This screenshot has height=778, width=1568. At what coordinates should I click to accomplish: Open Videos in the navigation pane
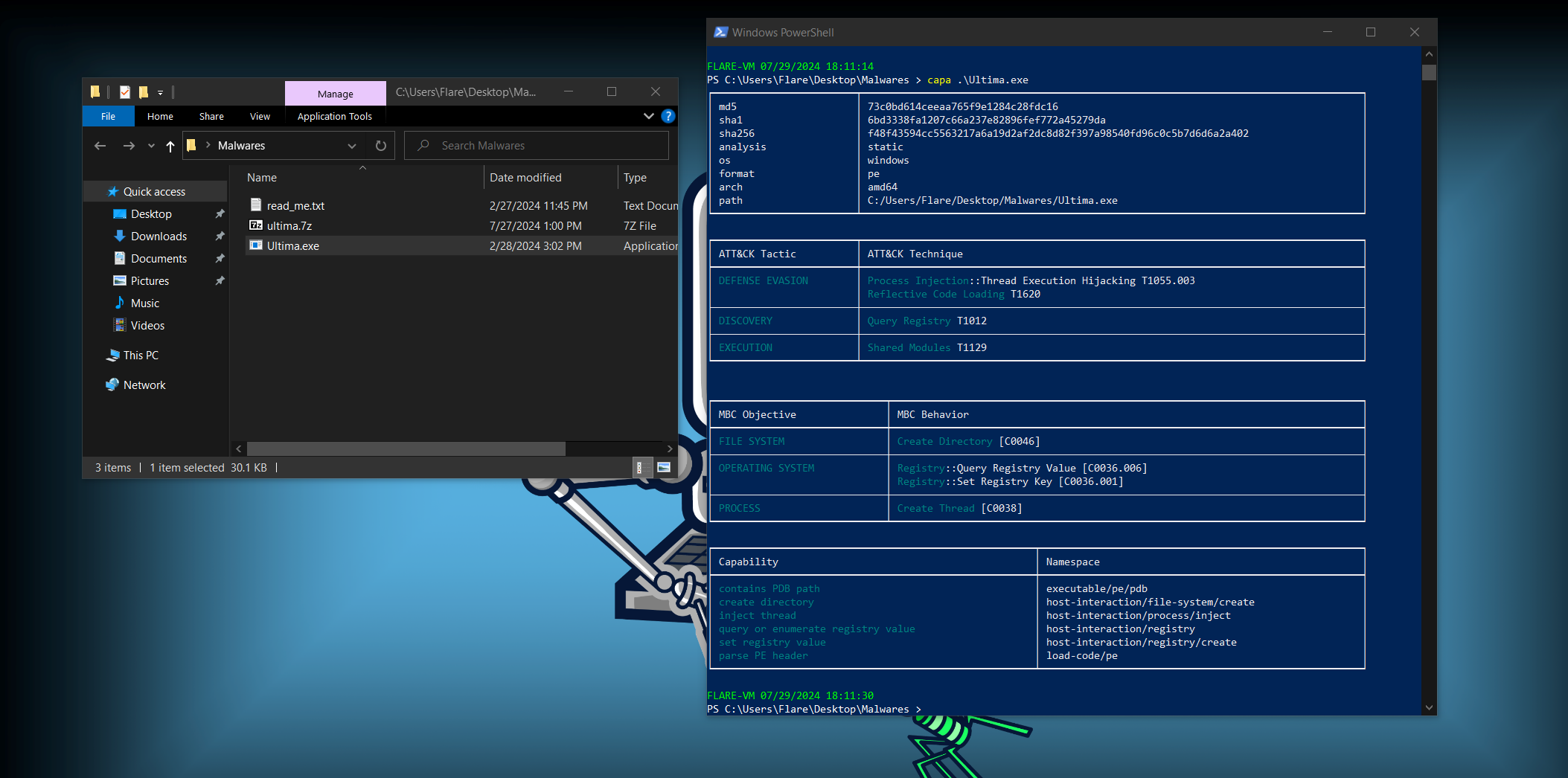coord(147,326)
